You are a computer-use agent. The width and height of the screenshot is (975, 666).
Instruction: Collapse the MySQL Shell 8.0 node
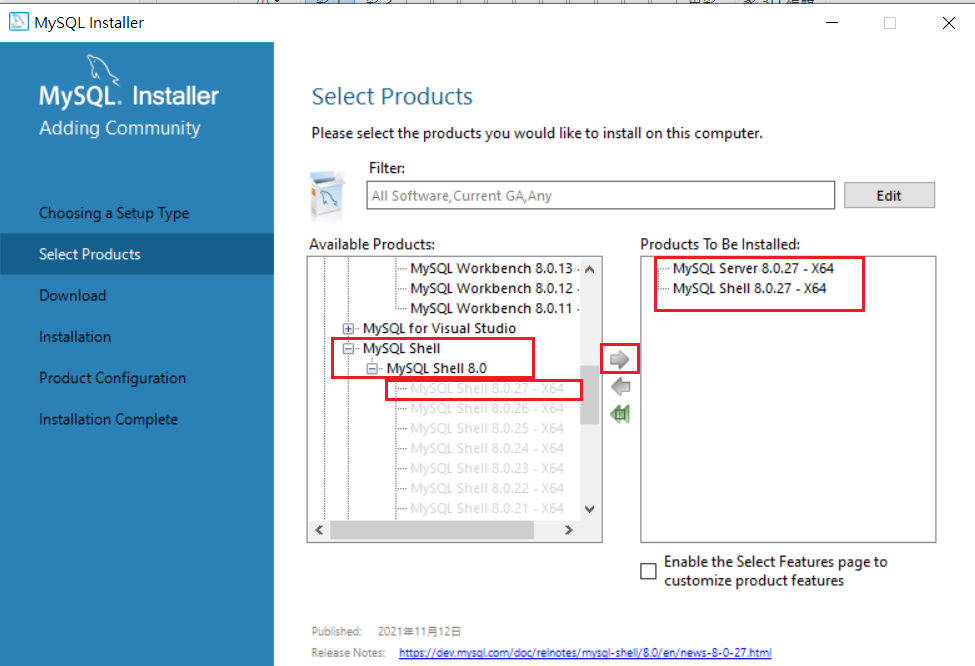372,368
